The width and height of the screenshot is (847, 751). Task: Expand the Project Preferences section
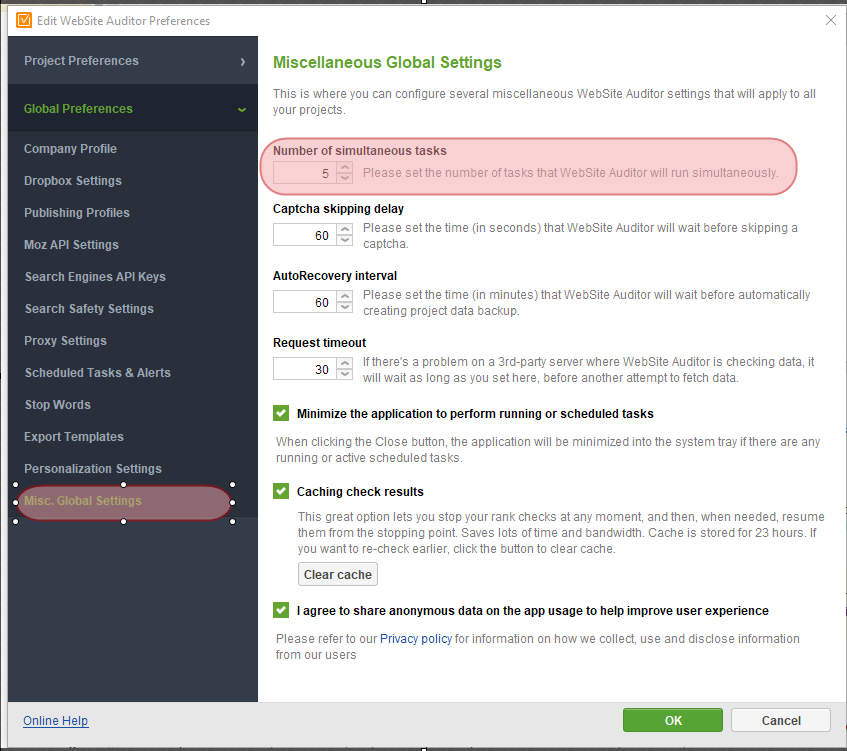[x=133, y=61]
